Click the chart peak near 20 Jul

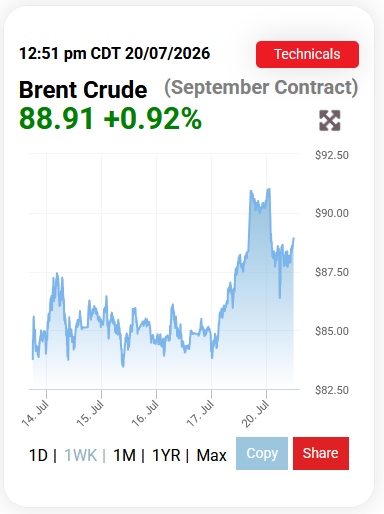tap(268, 189)
